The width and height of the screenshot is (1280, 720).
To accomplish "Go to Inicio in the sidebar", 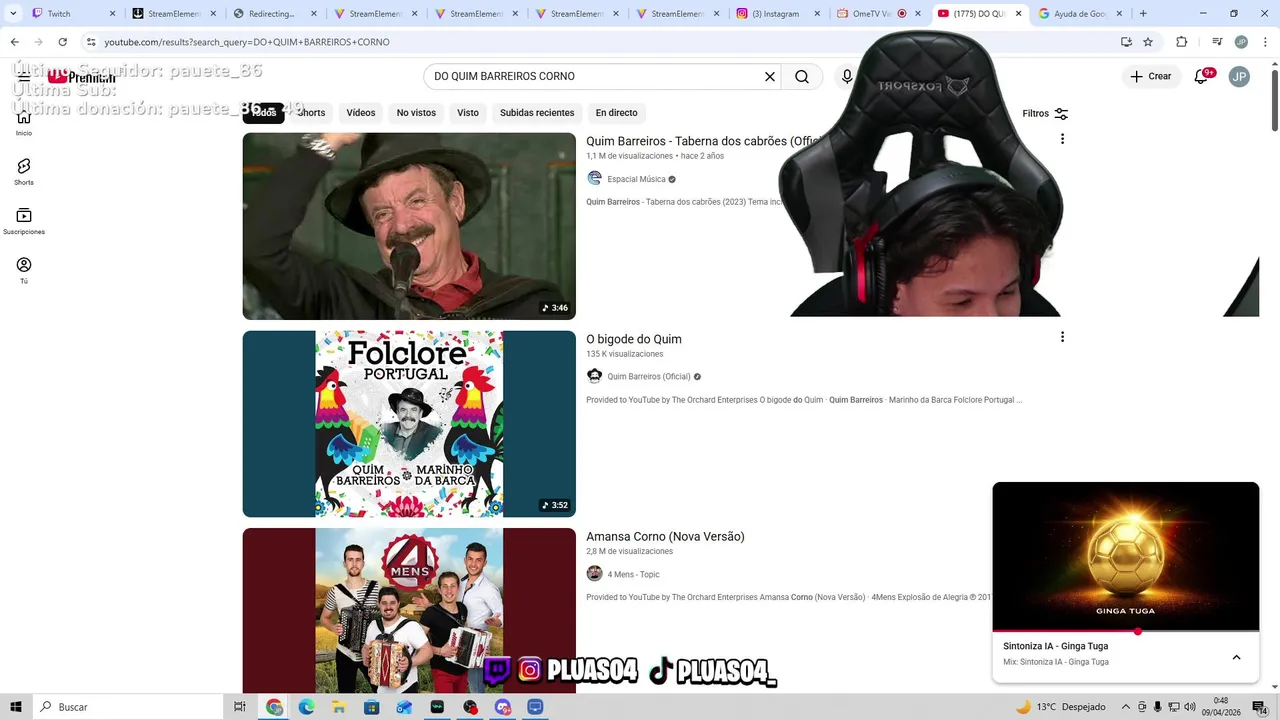I will coord(24,122).
